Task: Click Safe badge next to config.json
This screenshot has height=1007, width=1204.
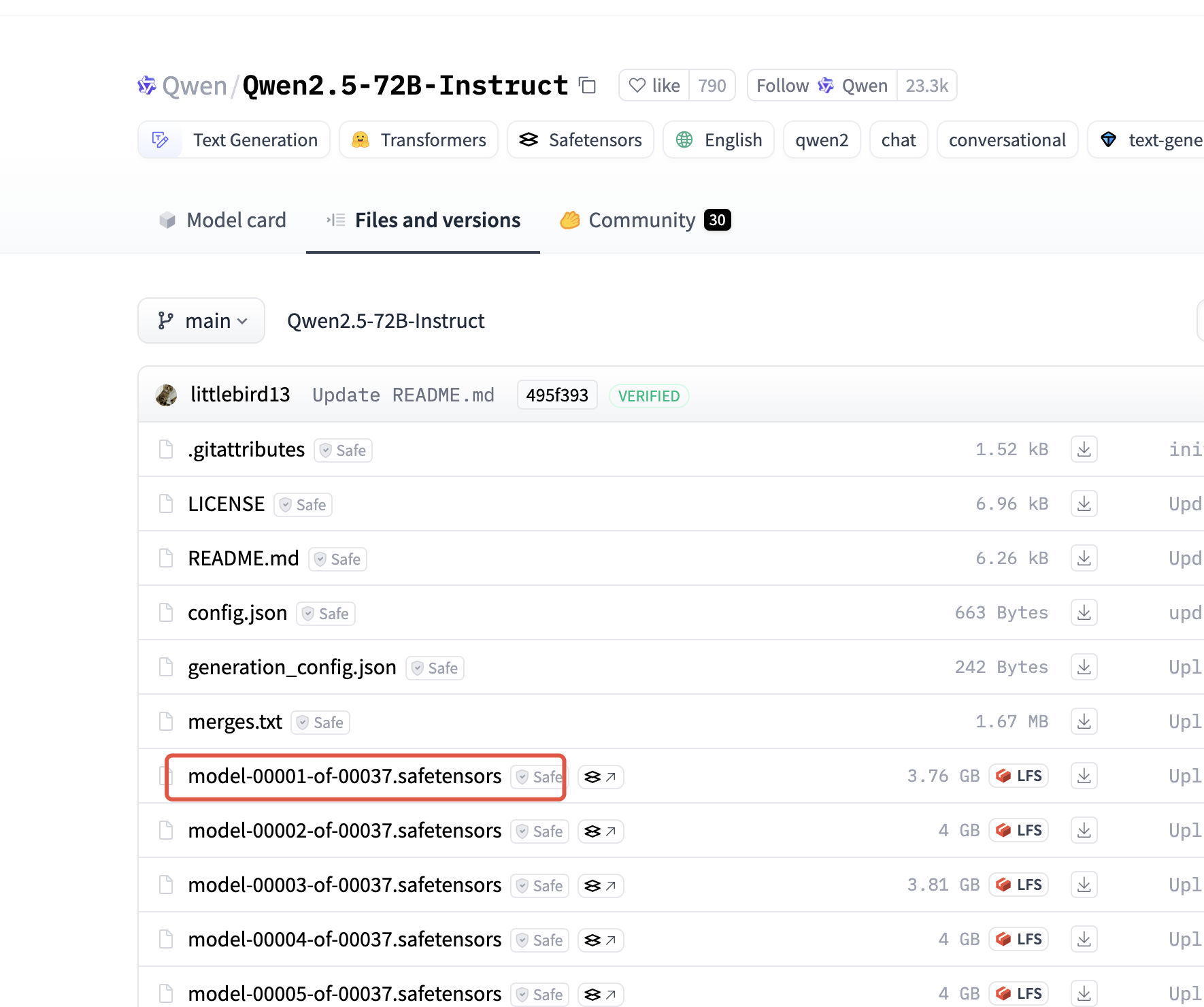Action: click(x=326, y=613)
